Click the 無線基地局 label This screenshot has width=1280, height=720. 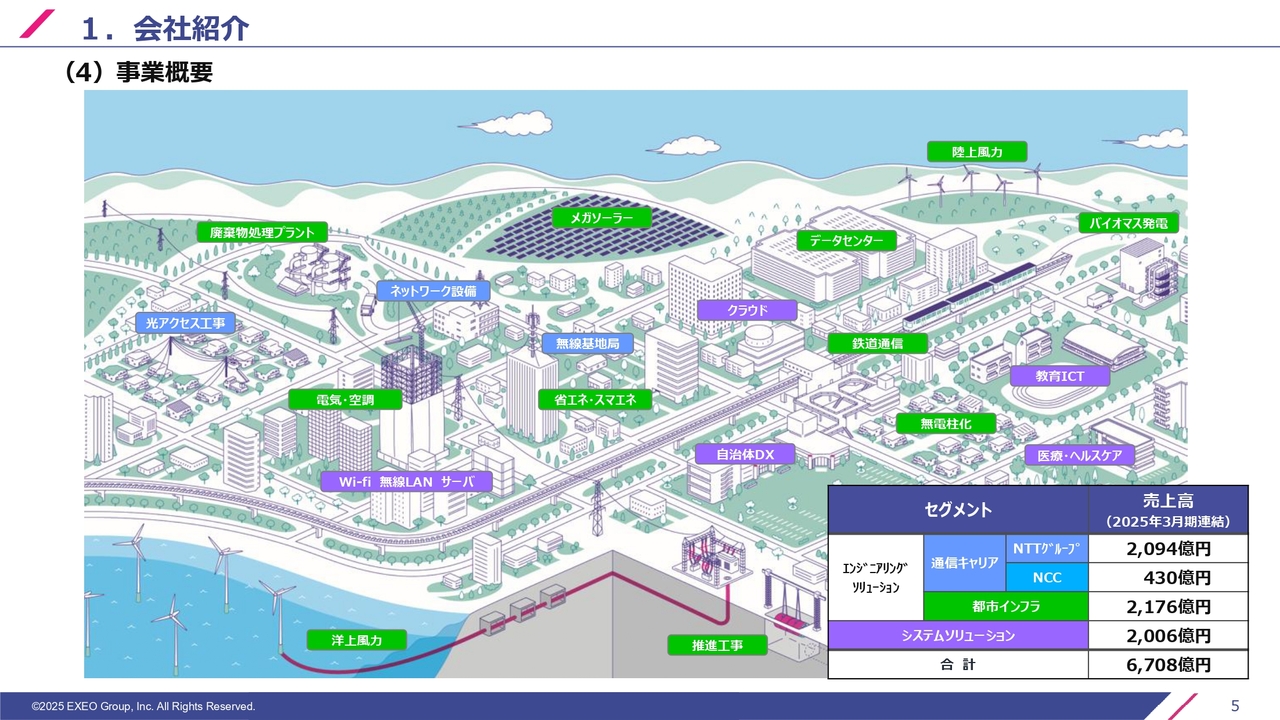pos(587,343)
